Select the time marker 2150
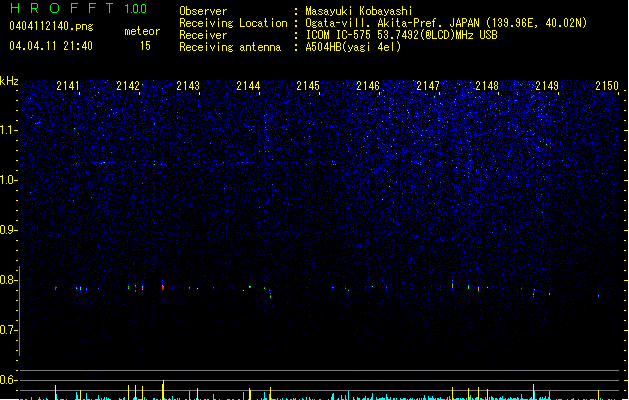 (x=607, y=85)
